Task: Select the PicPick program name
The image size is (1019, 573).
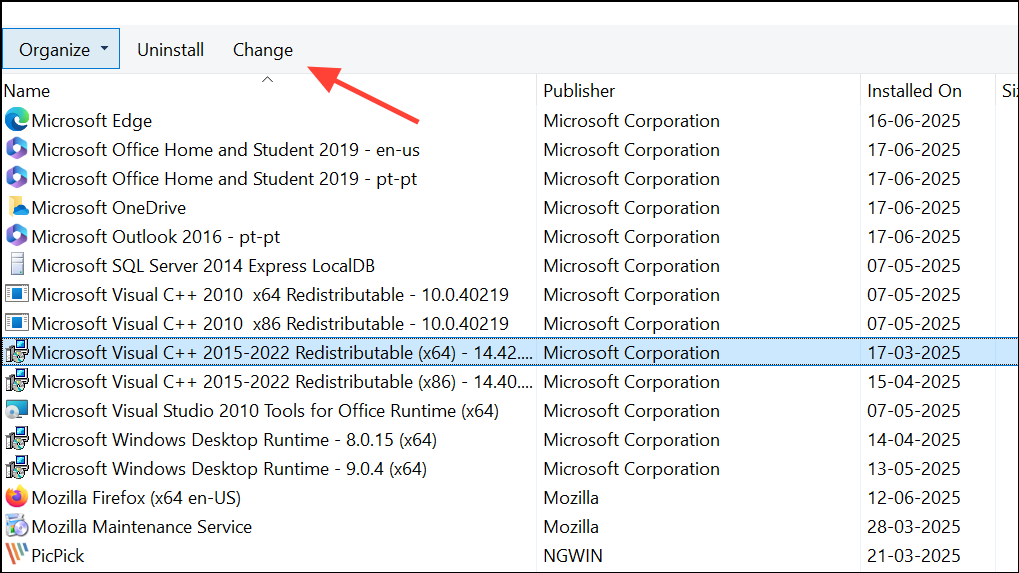Action: point(58,556)
